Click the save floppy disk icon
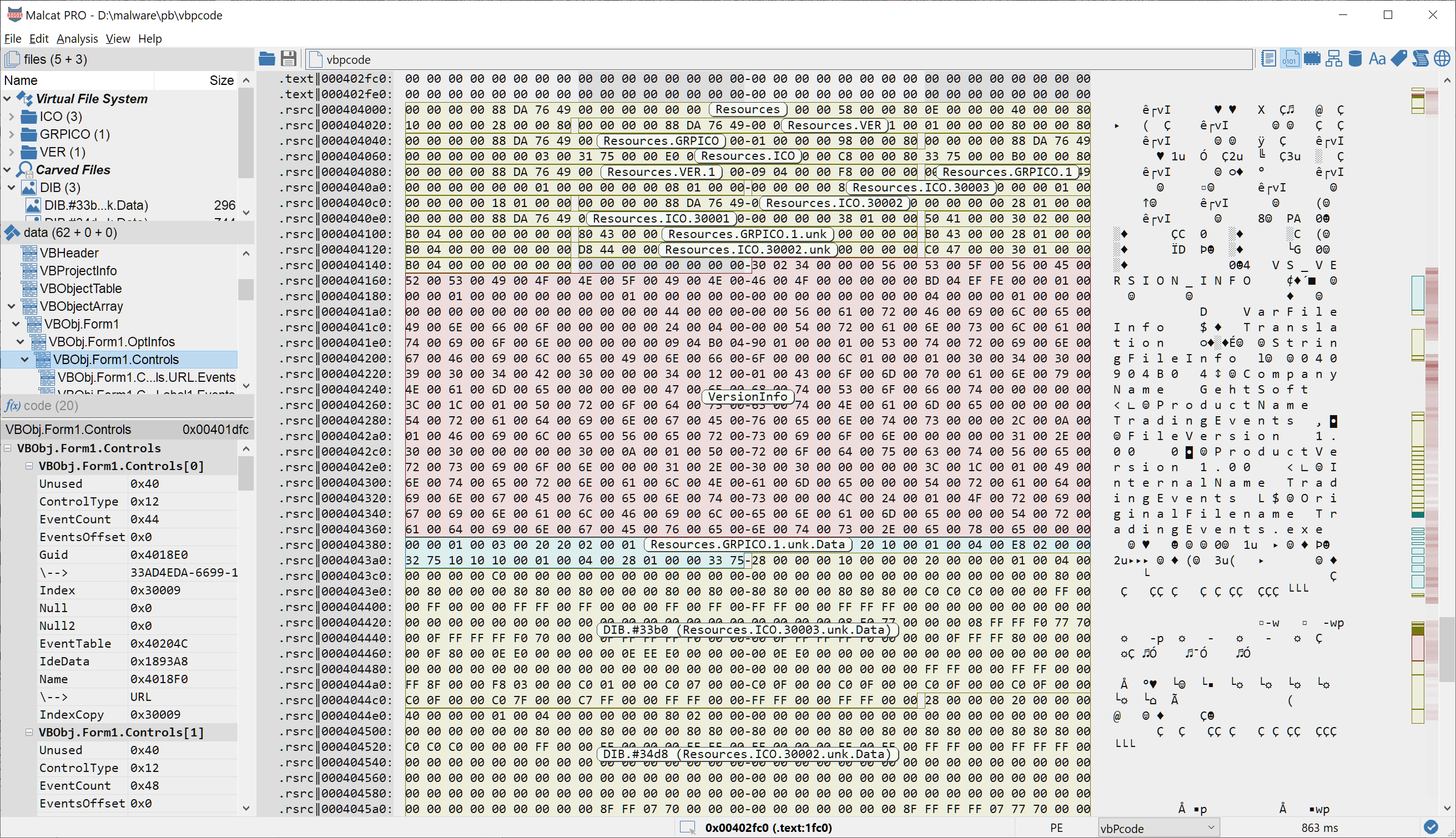Viewport: 1456px width, 838px height. (288, 59)
